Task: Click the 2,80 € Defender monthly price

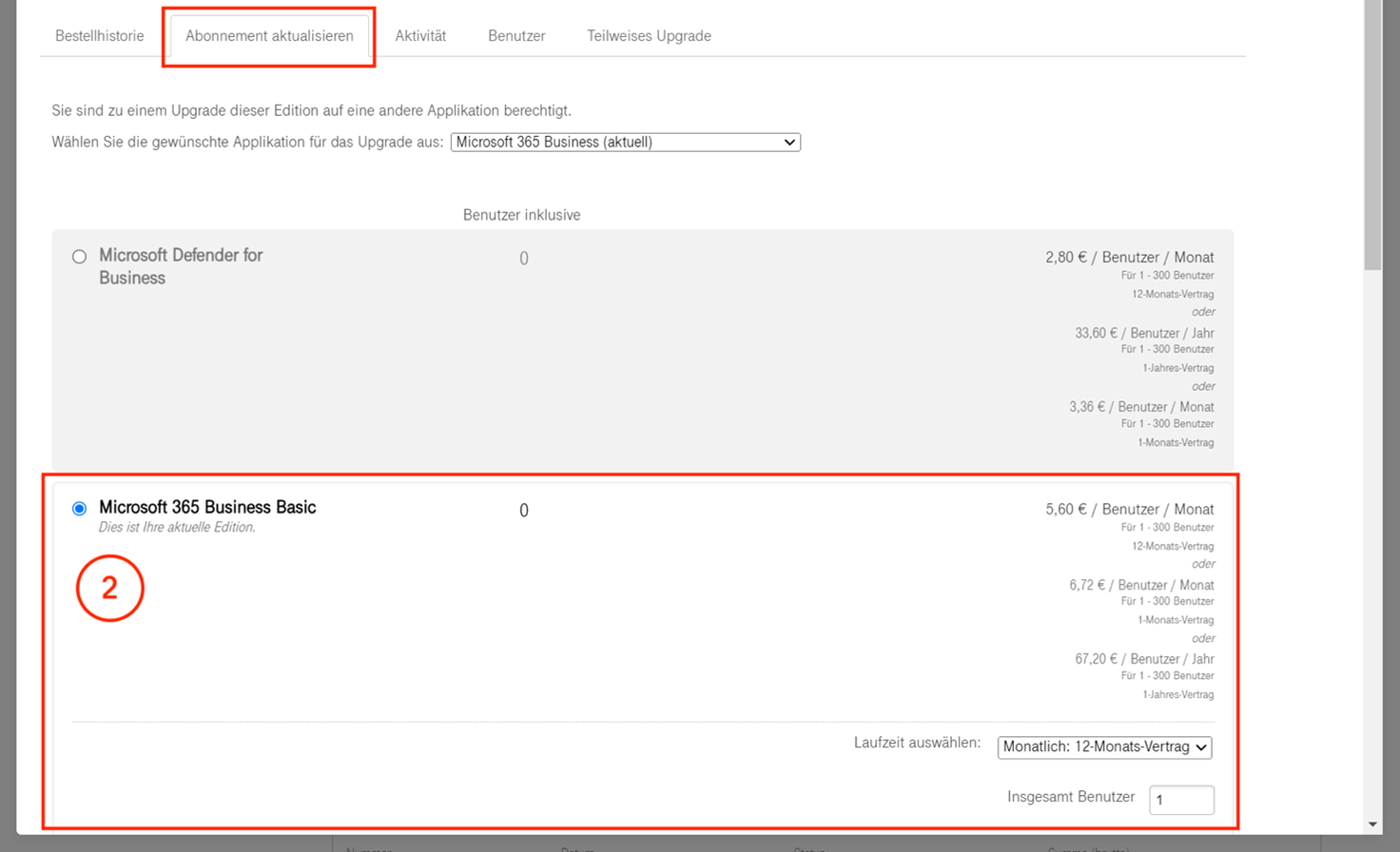Action: pyautogui.click(x=1129, y=258)
